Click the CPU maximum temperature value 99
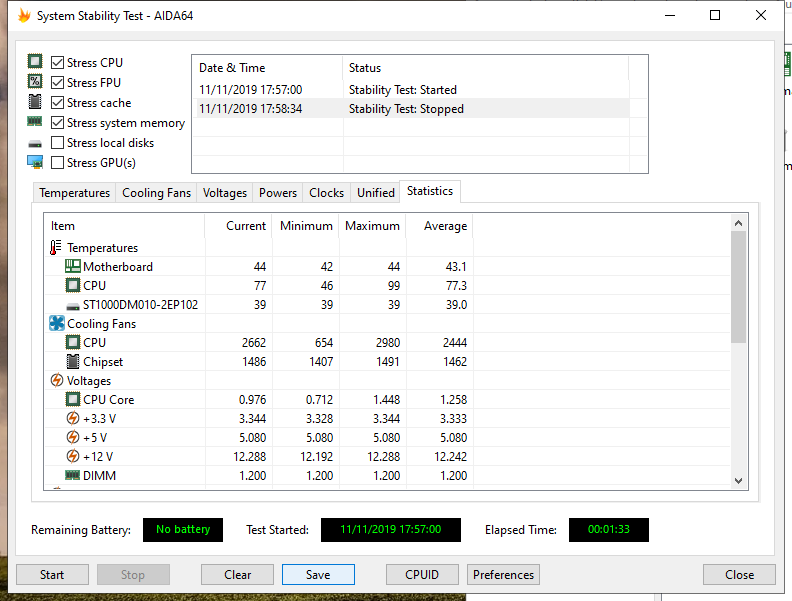Image resolution: width=792 pixels, height=601 pixels. click(393, 286)
